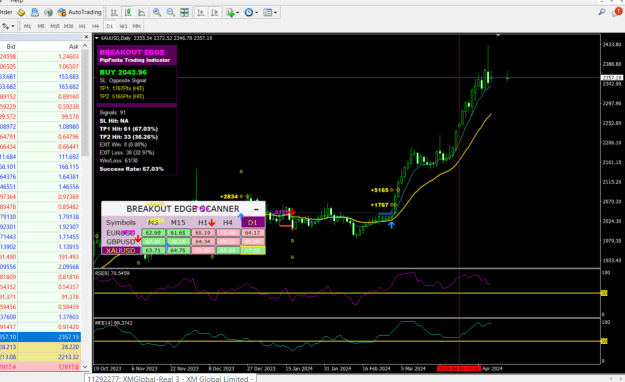Select the W1 timeframe

(123, 26)
